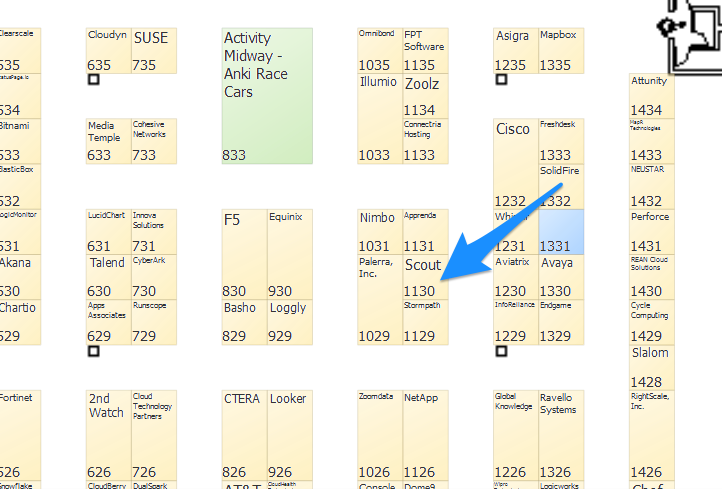The height and width of the screenshot is (489, 722).
Task: Select the Talend booth 630
Action: 109,277
